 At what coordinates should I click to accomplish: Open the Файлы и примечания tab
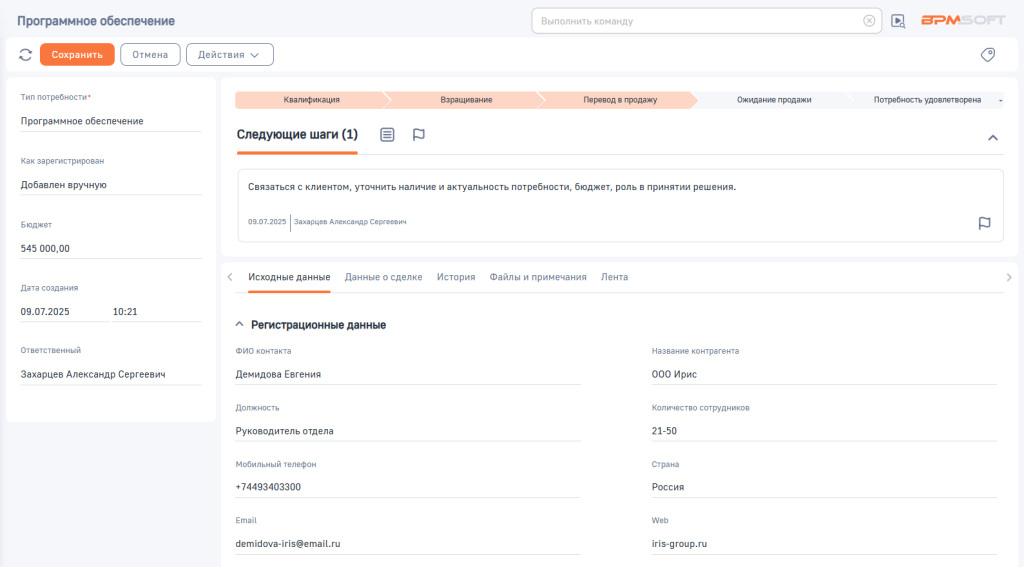click(538, 277)
